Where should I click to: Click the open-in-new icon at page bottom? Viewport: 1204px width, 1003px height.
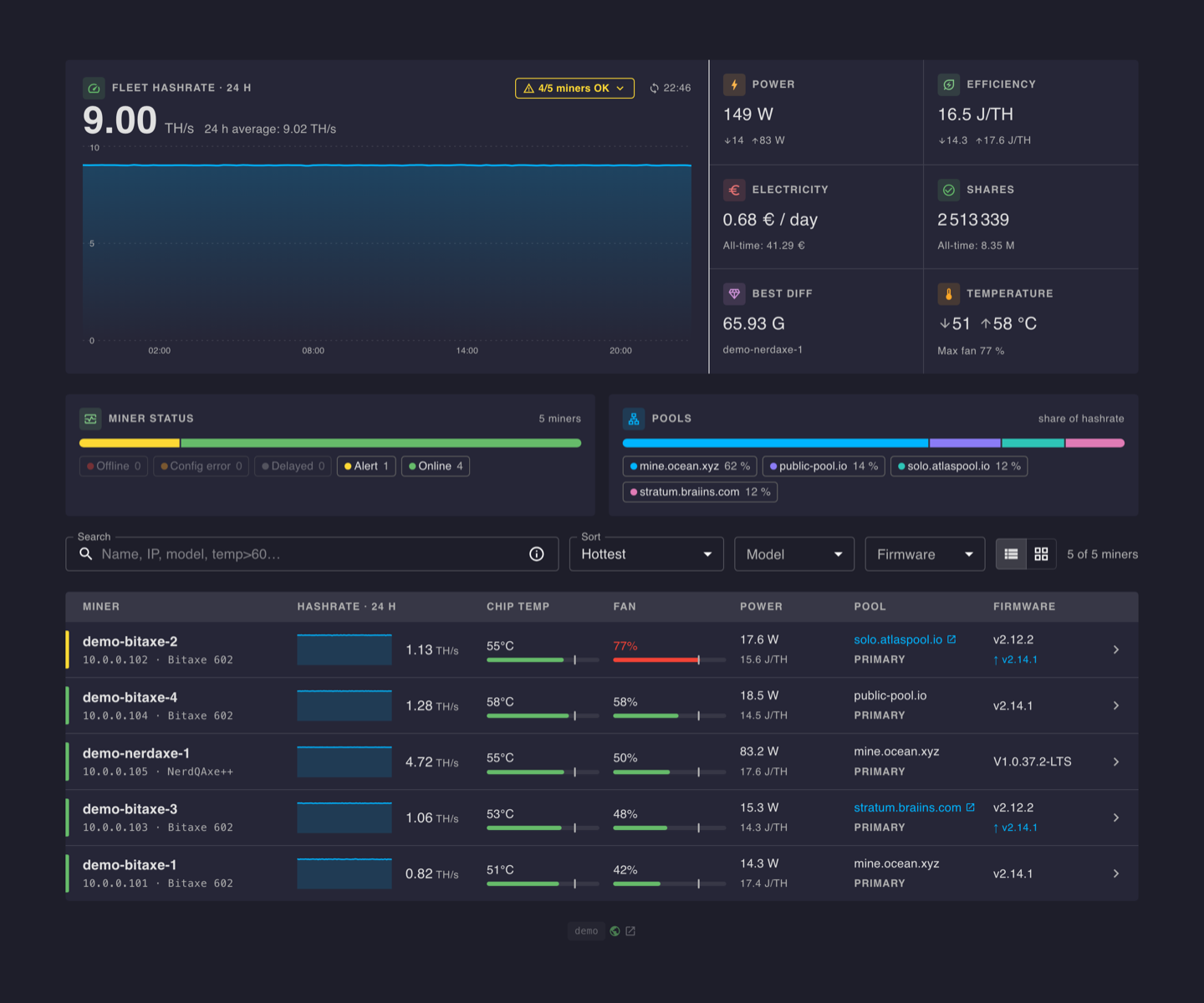tap(630, 931)
